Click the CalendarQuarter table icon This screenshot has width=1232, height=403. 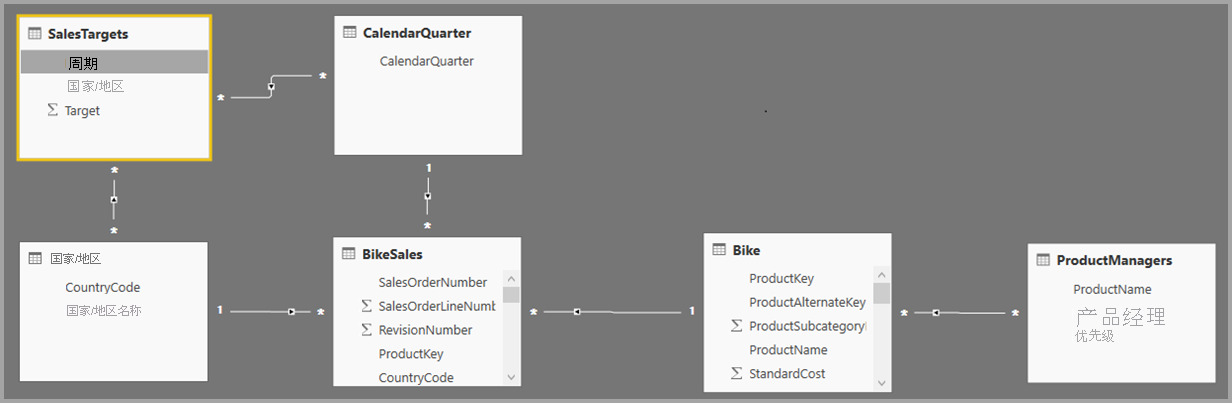point(349,32)
